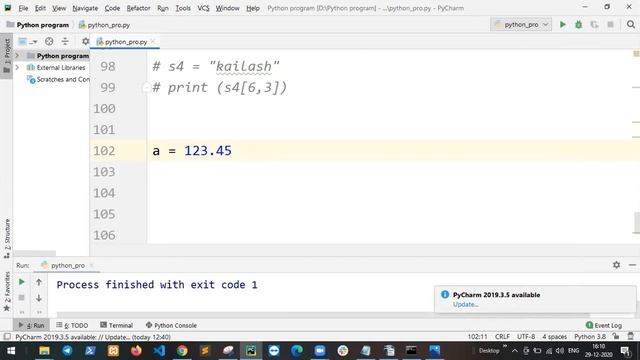Run python_pro with the green Run button
The height and width of the screenshot is (360, 640).
(x=562, y=24)
